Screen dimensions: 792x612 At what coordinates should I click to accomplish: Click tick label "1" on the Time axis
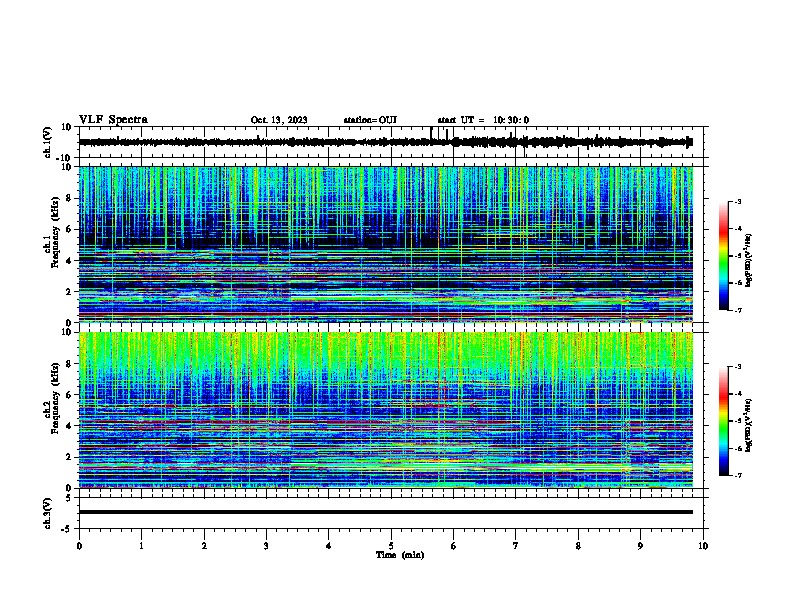141,546
